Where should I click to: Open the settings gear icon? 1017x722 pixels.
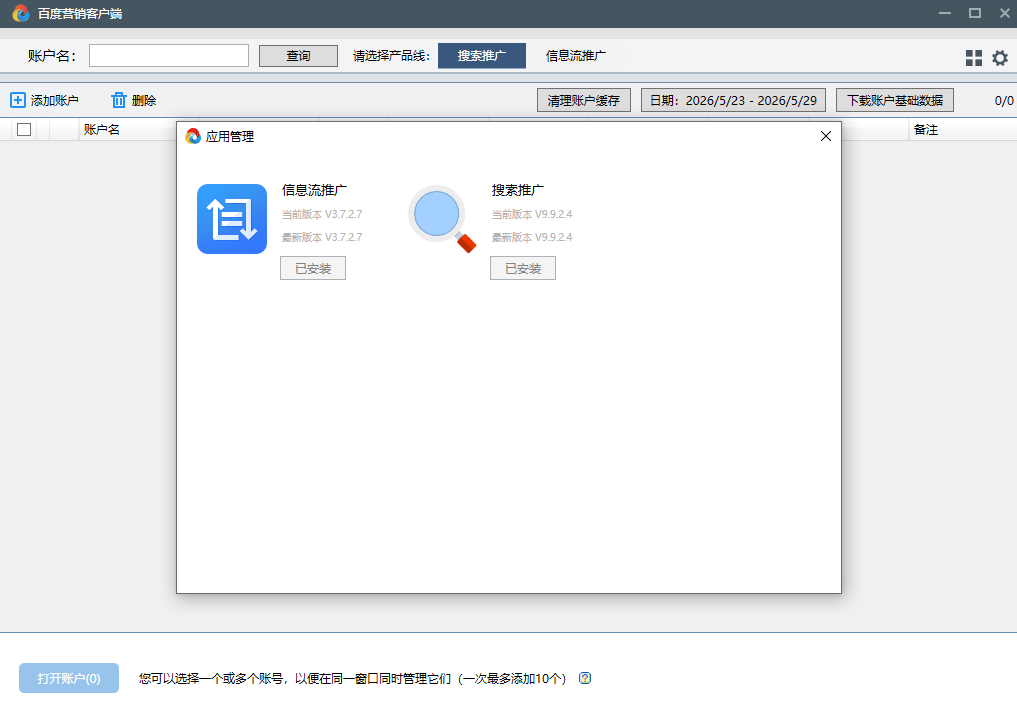tap(1000, 58)
